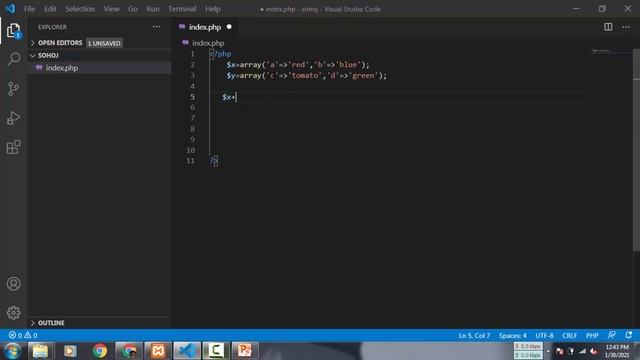Click Ln 5, Col 7 cursor position

(474, 336)
